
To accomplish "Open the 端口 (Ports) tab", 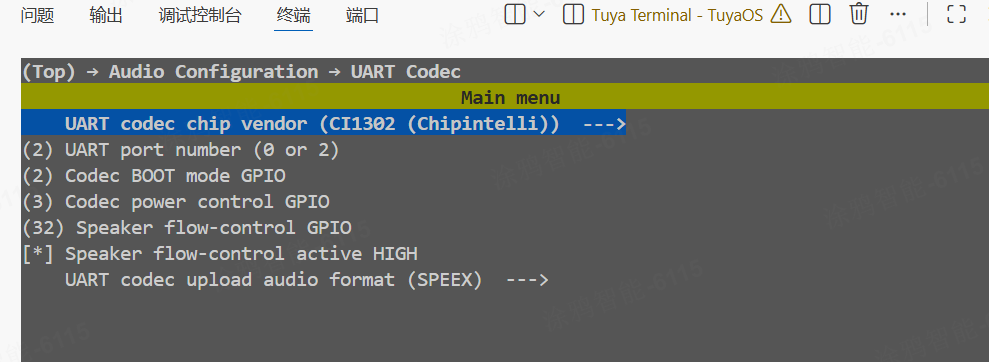I will [x=363, y=15].
